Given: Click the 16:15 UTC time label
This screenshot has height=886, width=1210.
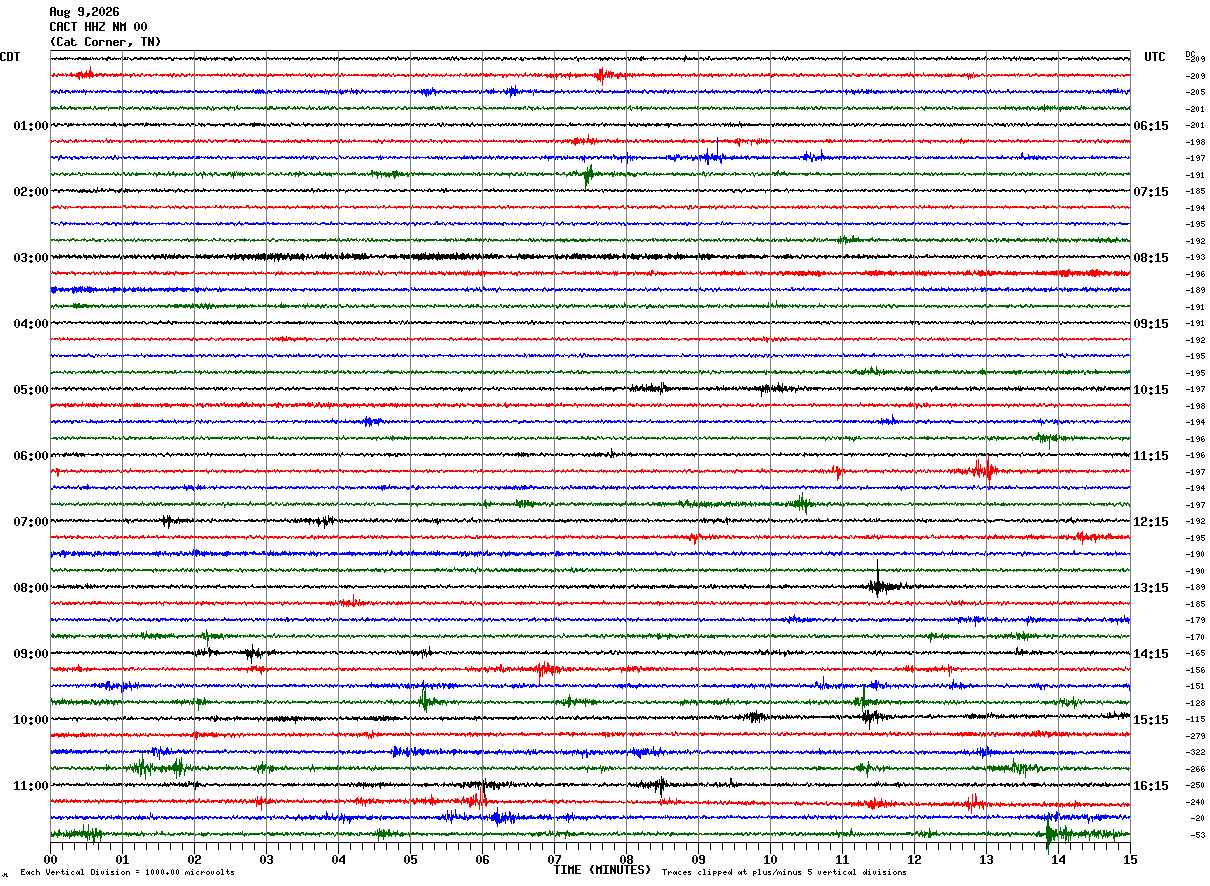Looking at the screenshot, I should tap(1151, 786).
